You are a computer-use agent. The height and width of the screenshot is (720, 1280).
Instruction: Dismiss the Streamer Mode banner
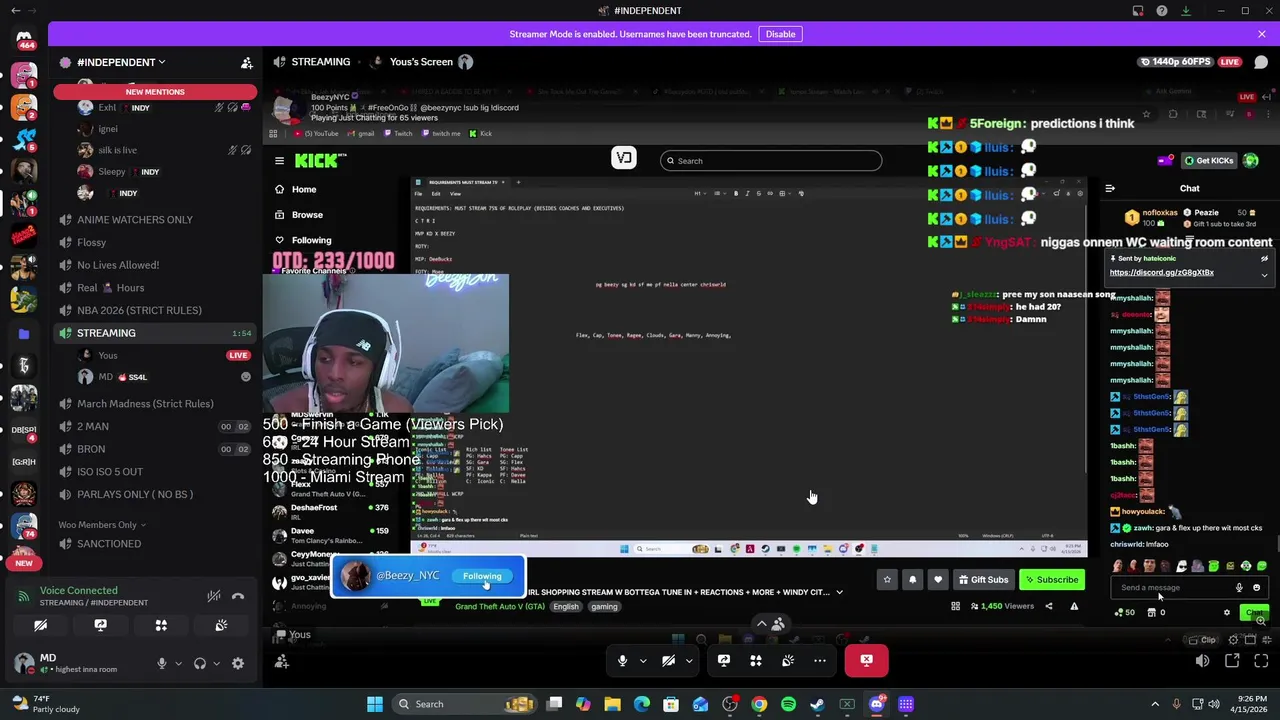tap(1261, 34)
